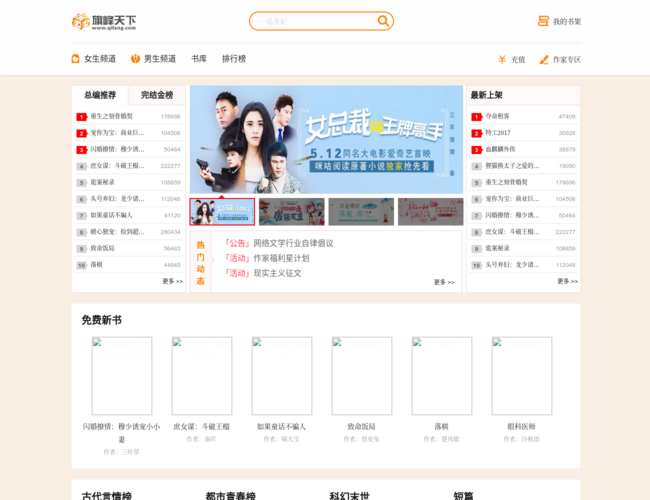Click the 女总裁 main banner image

point(326,139)
